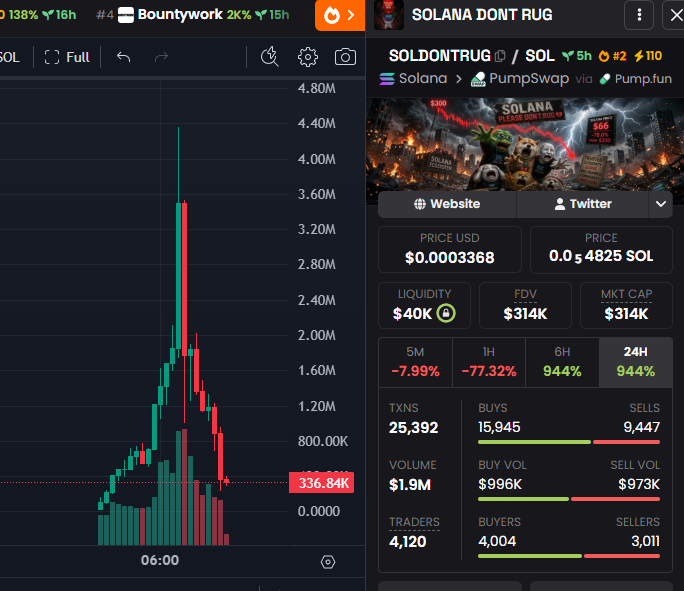
Task: Click the TRADERS label
Action: tap(414, 522)
